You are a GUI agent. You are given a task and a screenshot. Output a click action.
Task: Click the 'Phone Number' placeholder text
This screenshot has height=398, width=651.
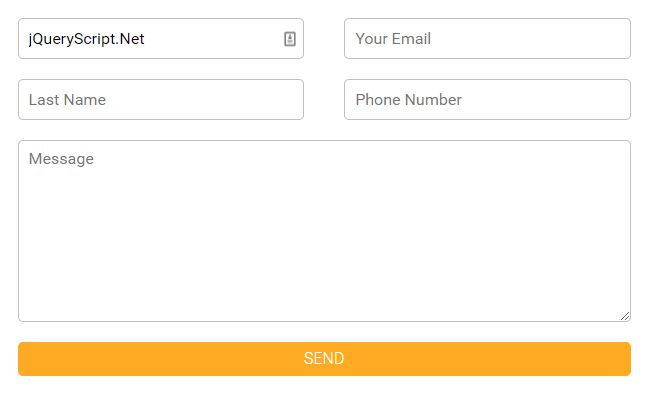pyautogui.click(x=408, y=100)
